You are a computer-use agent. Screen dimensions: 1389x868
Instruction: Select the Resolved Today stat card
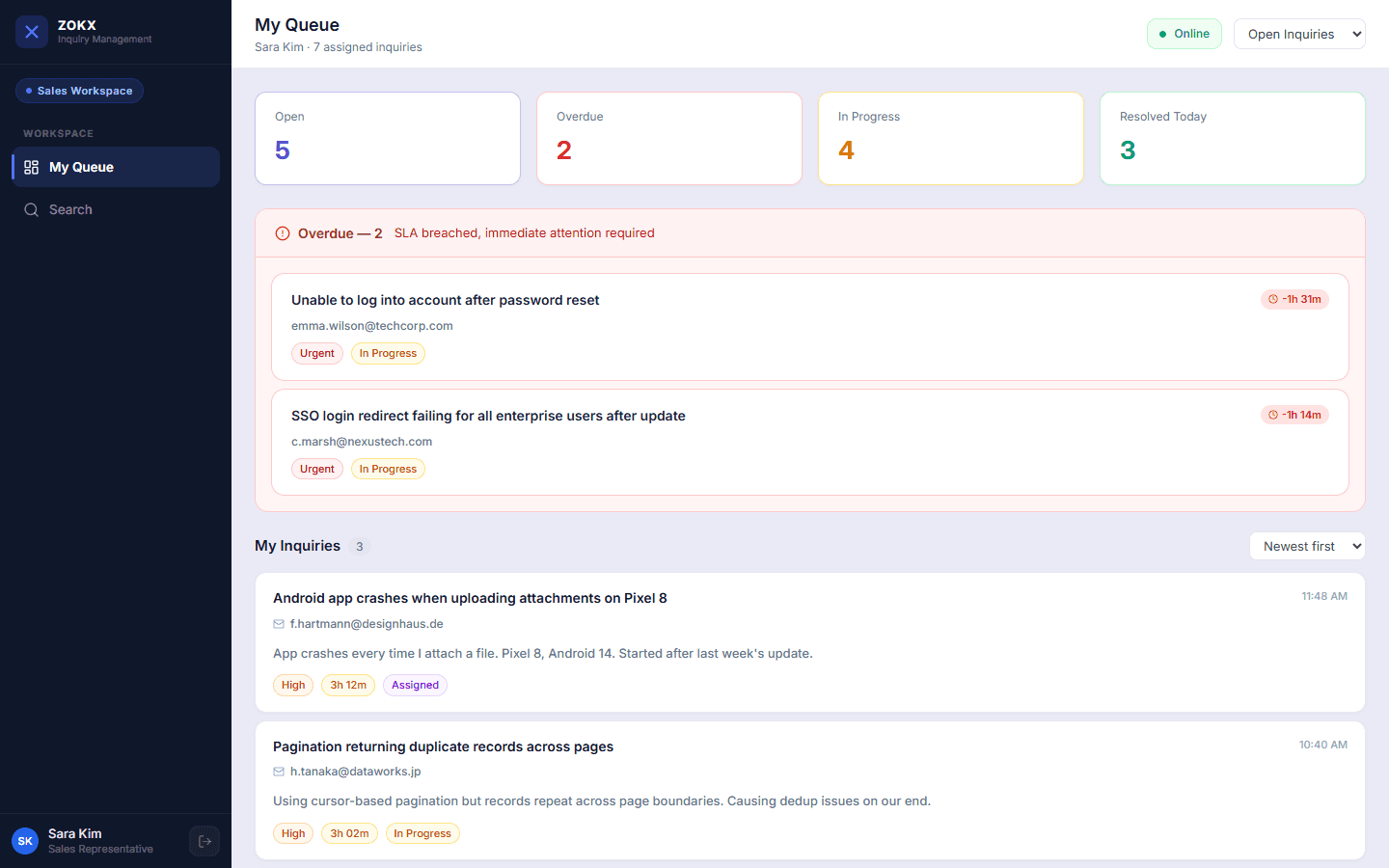pyautogui.click(x=1233, y=138)
